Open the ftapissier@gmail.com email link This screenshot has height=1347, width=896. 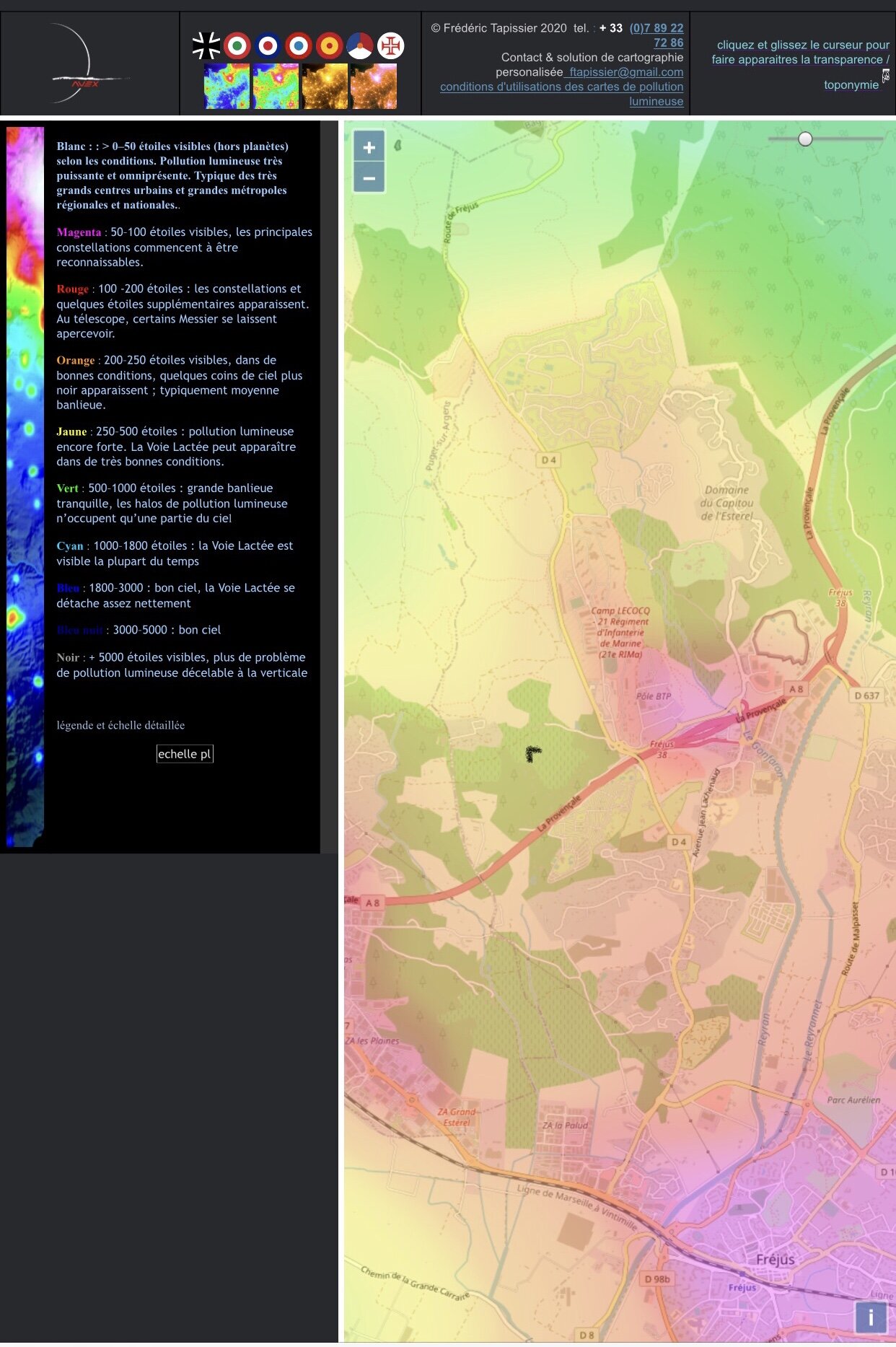click(625, 72)
